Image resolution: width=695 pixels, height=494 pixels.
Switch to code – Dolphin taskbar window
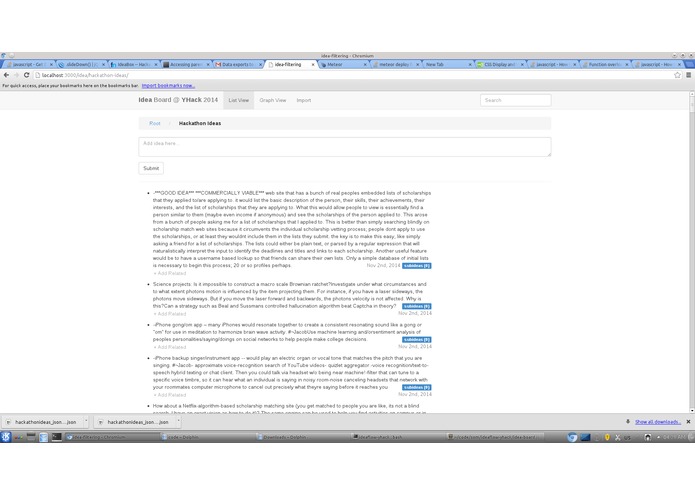[x=207, y=437]
